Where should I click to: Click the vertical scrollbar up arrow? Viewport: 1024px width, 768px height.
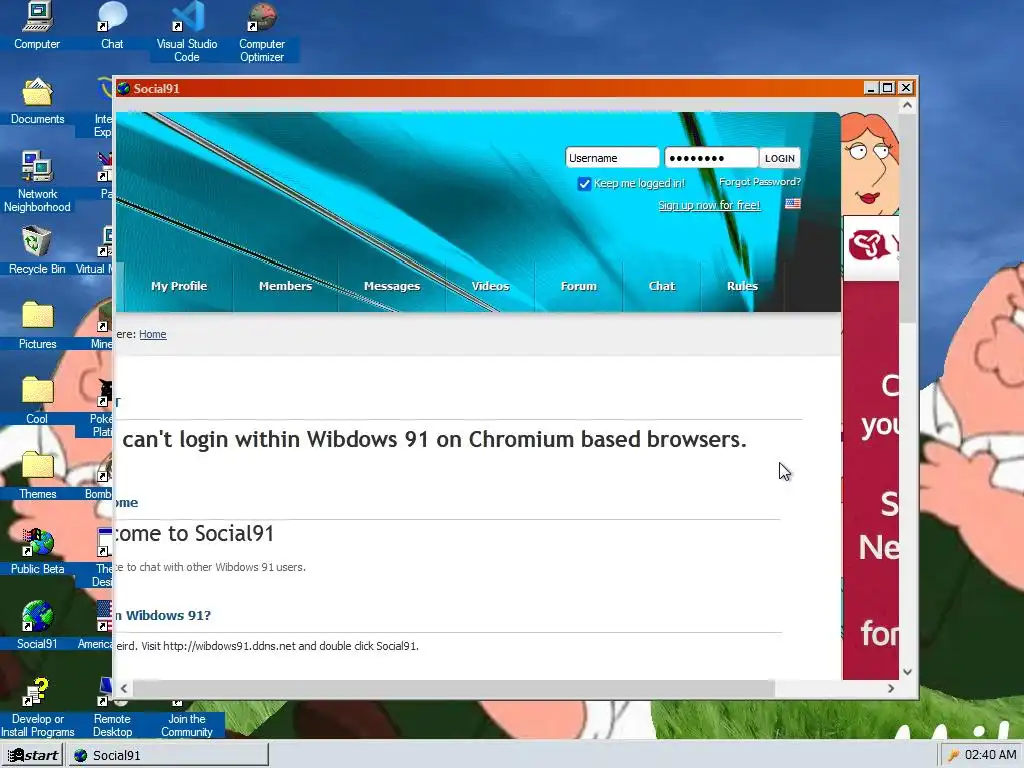pyautogui.click(x=907, y=105)
